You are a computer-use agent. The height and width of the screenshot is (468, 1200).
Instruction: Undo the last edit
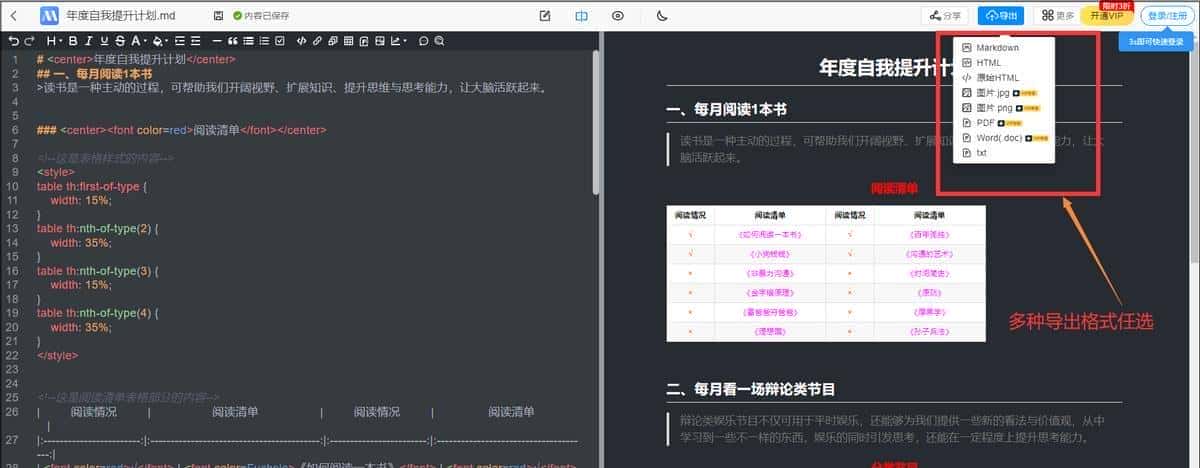13,41
